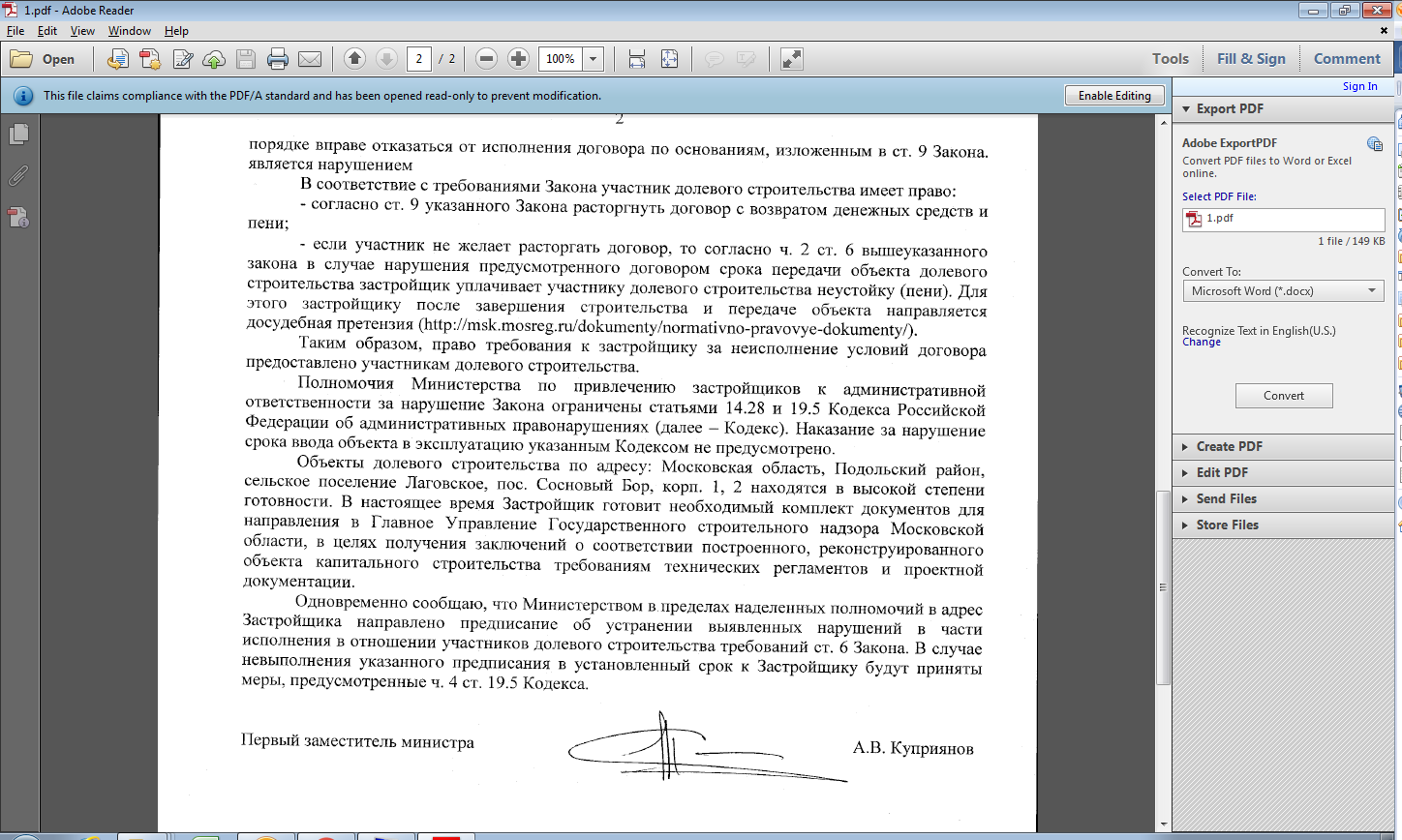Click the Zoom In plus icon

pos(518,59)
